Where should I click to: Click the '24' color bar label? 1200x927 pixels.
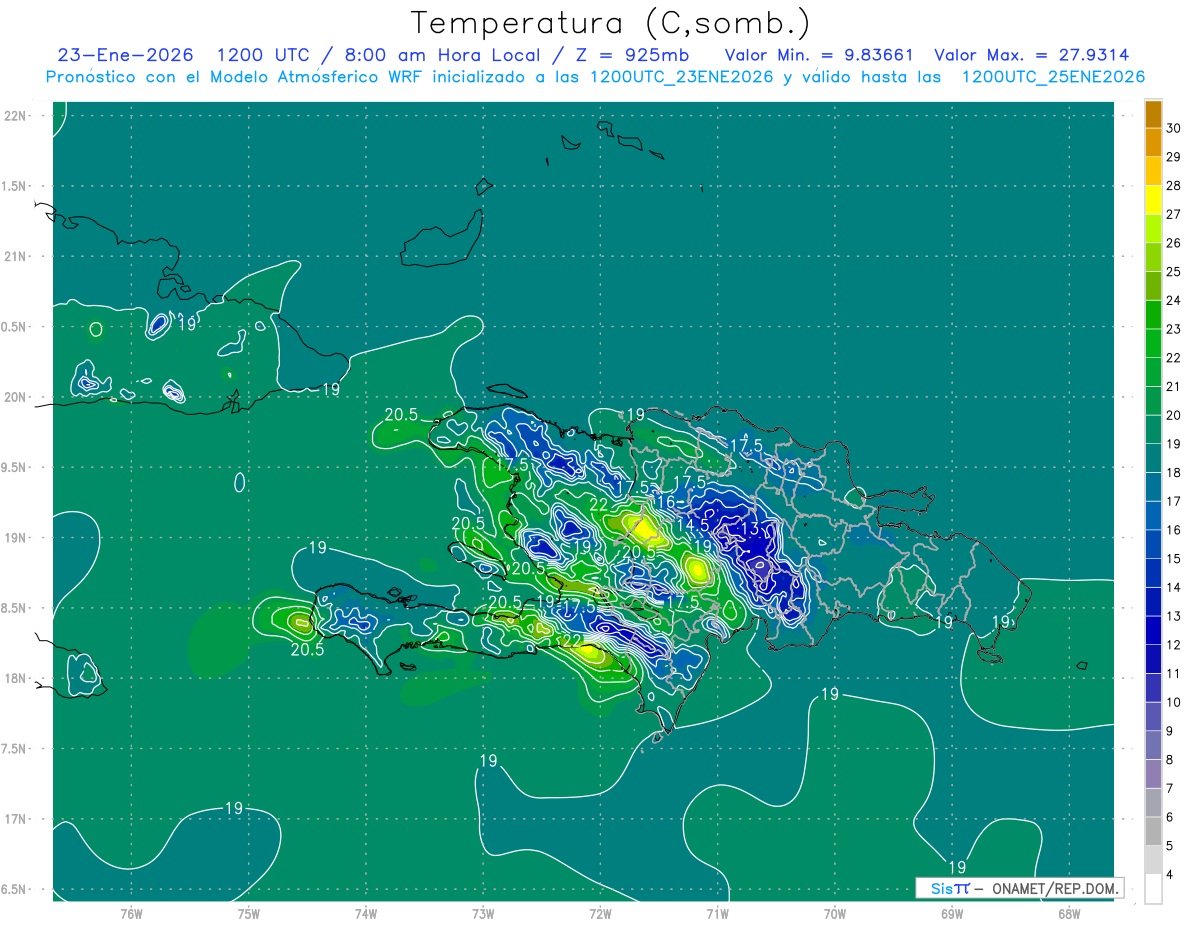pos(1174,300)
